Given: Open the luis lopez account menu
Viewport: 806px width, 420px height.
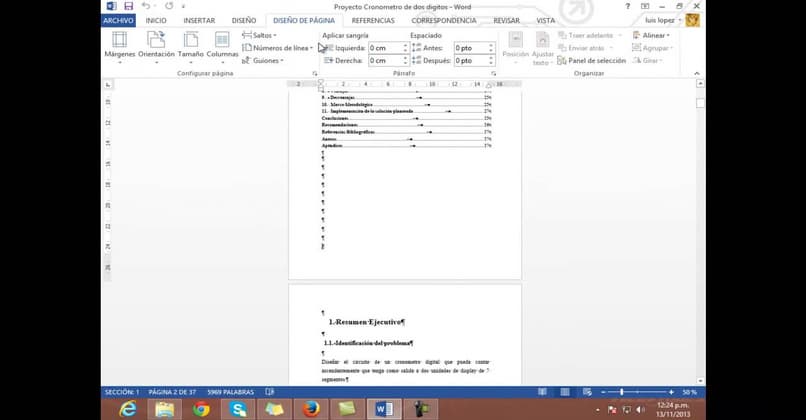Looking at the screenshot, I should coord(663,21).
